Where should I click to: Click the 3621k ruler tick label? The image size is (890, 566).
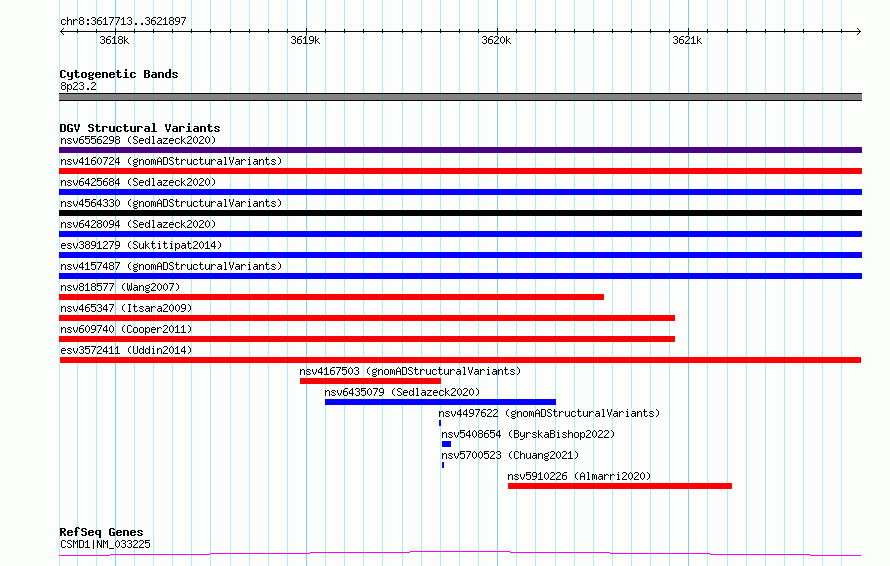coord(687,40)
